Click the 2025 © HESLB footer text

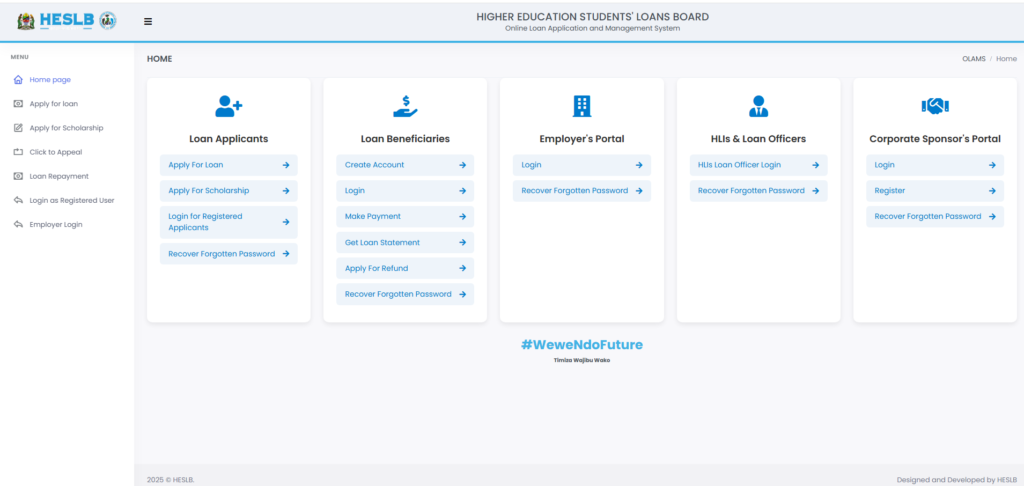pos(170,479)
